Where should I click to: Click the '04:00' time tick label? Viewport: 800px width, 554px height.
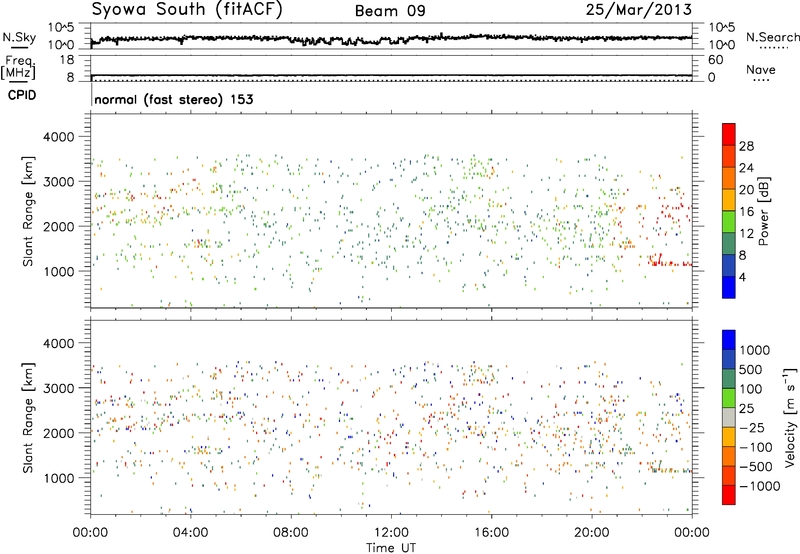tap(190, 533)
